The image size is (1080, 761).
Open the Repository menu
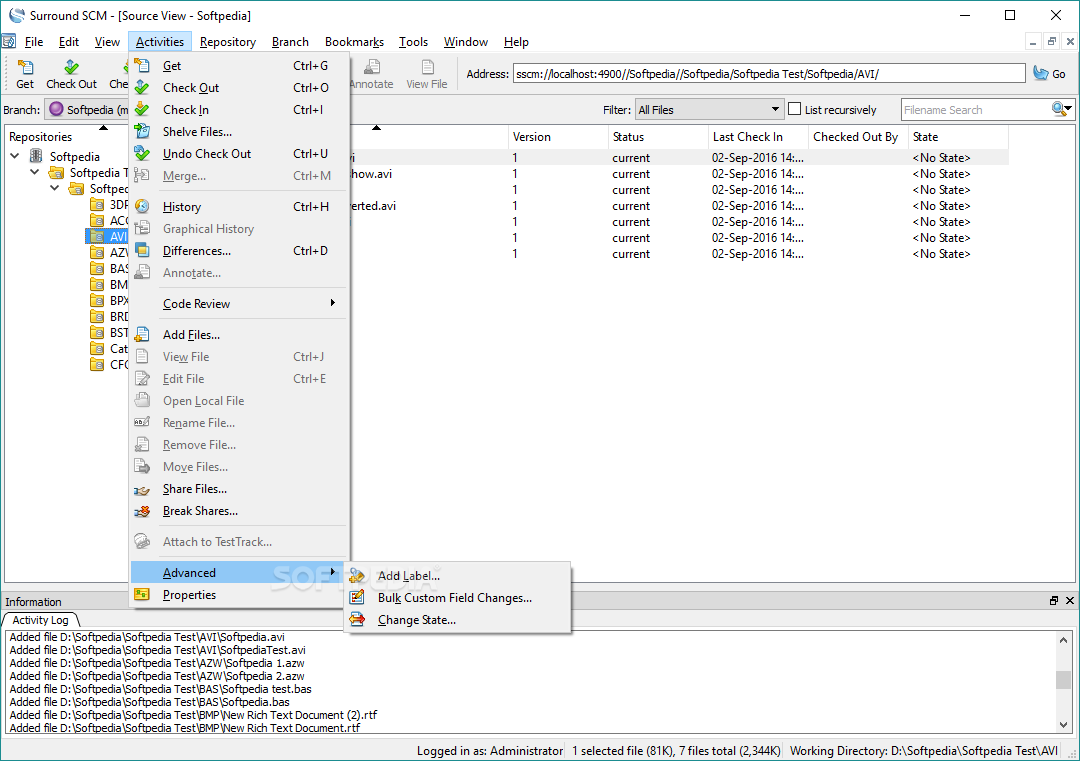pyautogui.click(x=228, y=42)
